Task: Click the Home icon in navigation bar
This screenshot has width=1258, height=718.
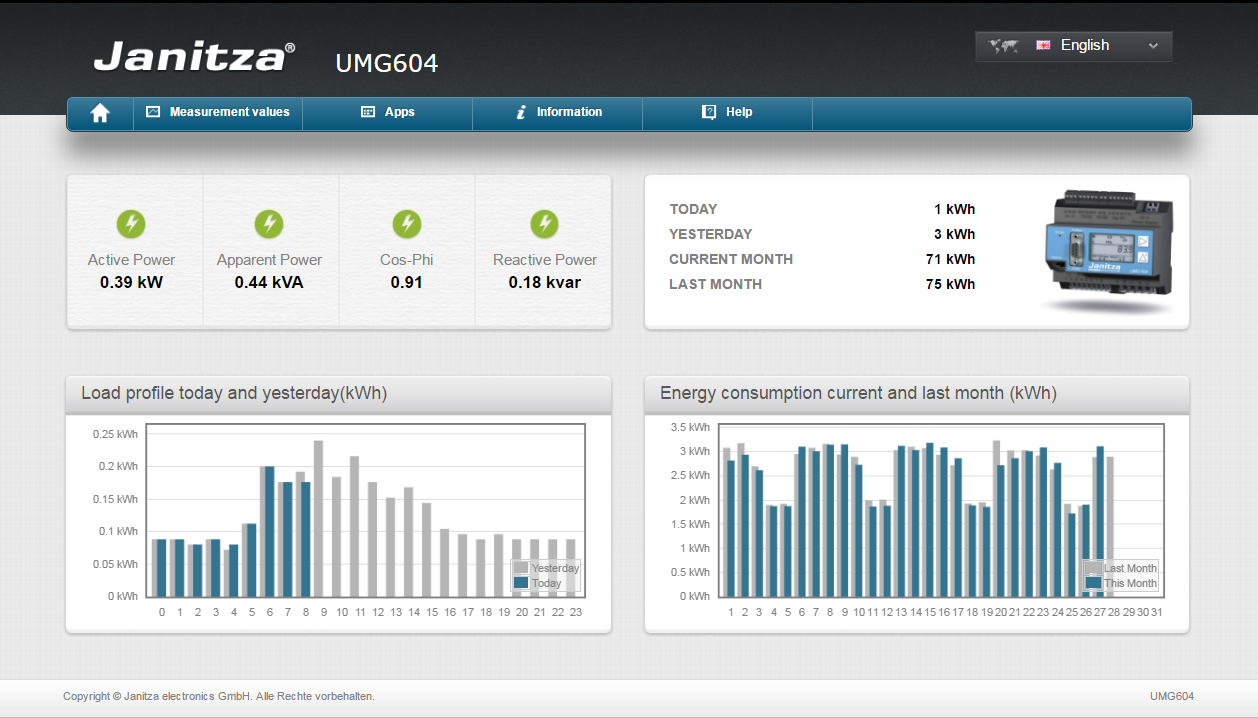Action: [100, 113]
